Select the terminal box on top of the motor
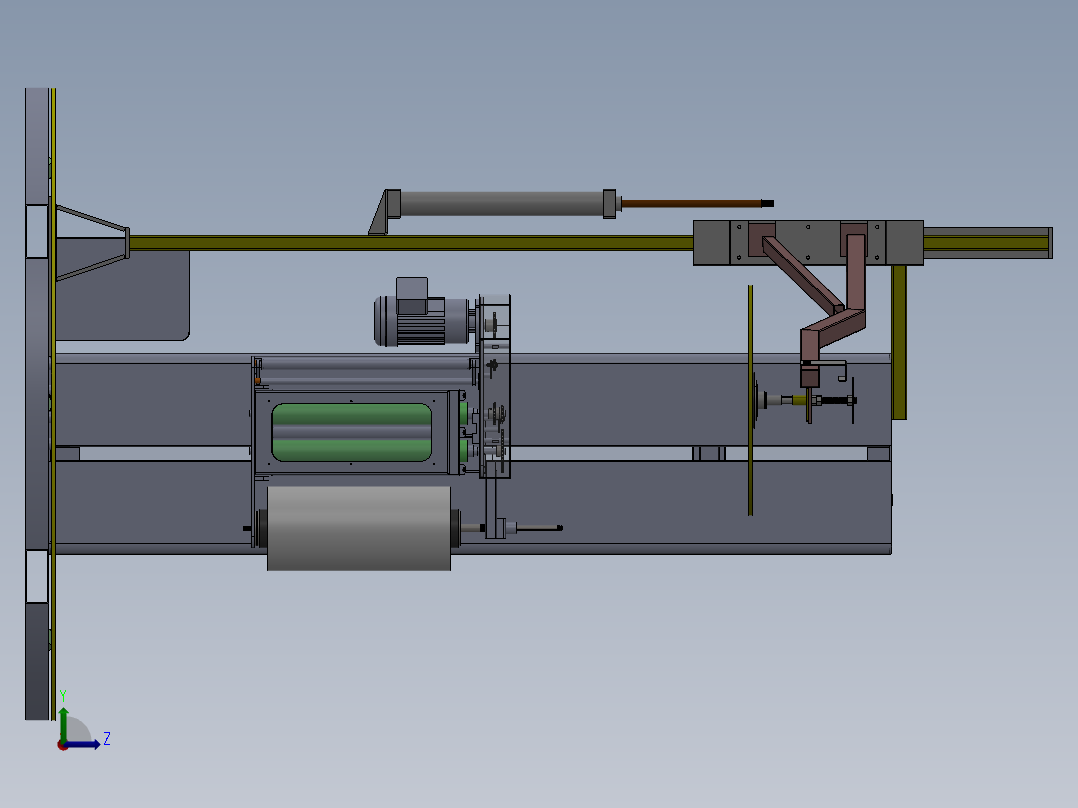Screen dimensions: 1078x808 pos(412,296)
